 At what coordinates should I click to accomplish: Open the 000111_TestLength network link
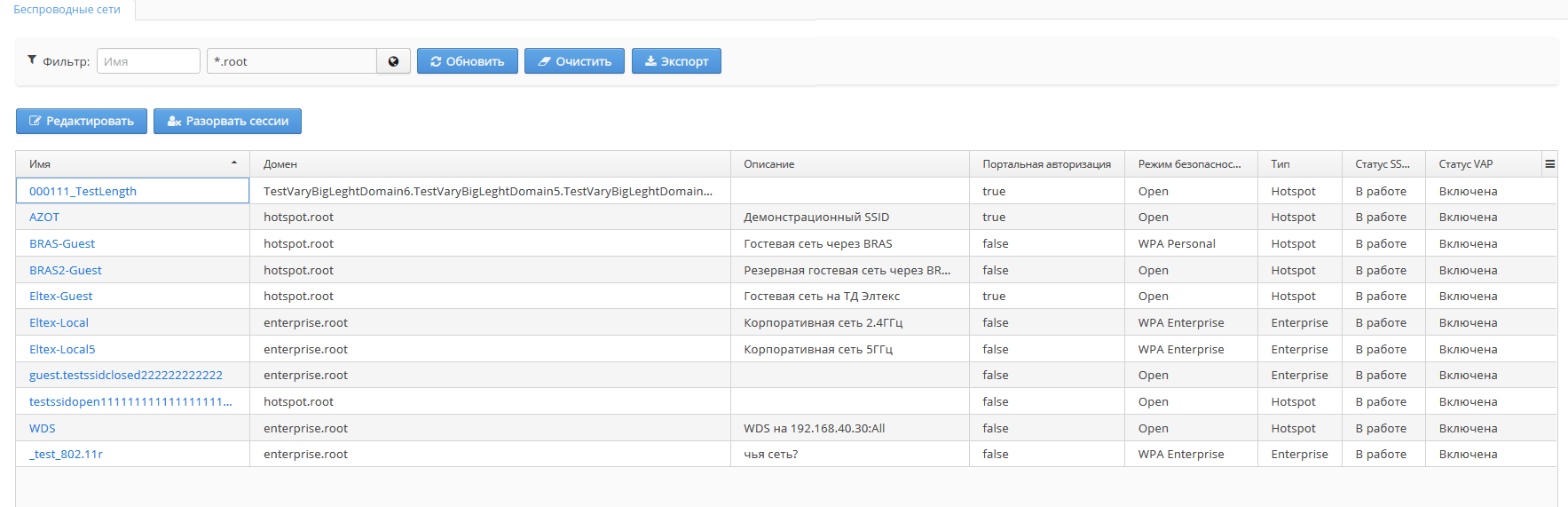pyautogui.click(x=83, y=191)
